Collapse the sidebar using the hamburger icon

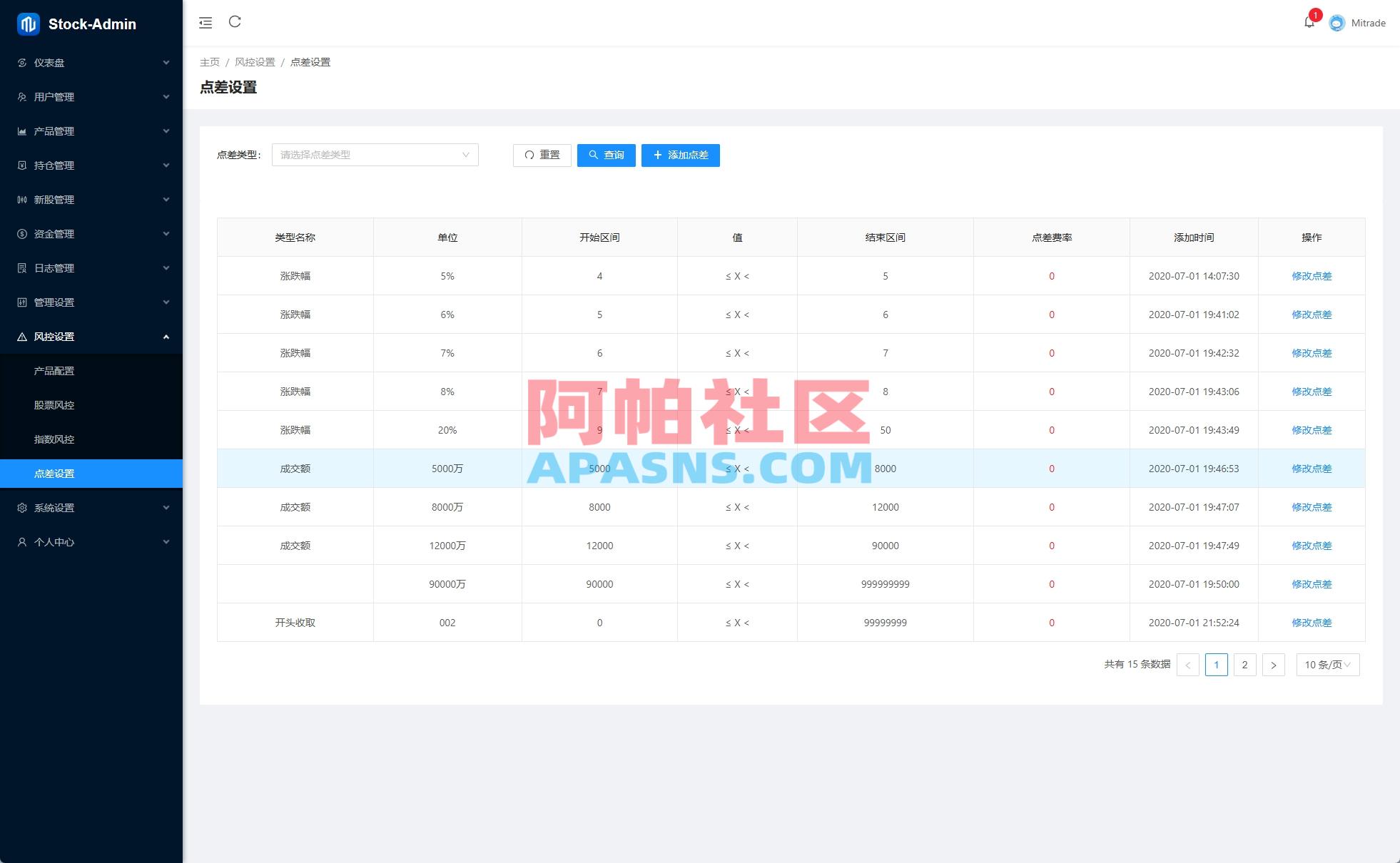(x=206, y=22)
